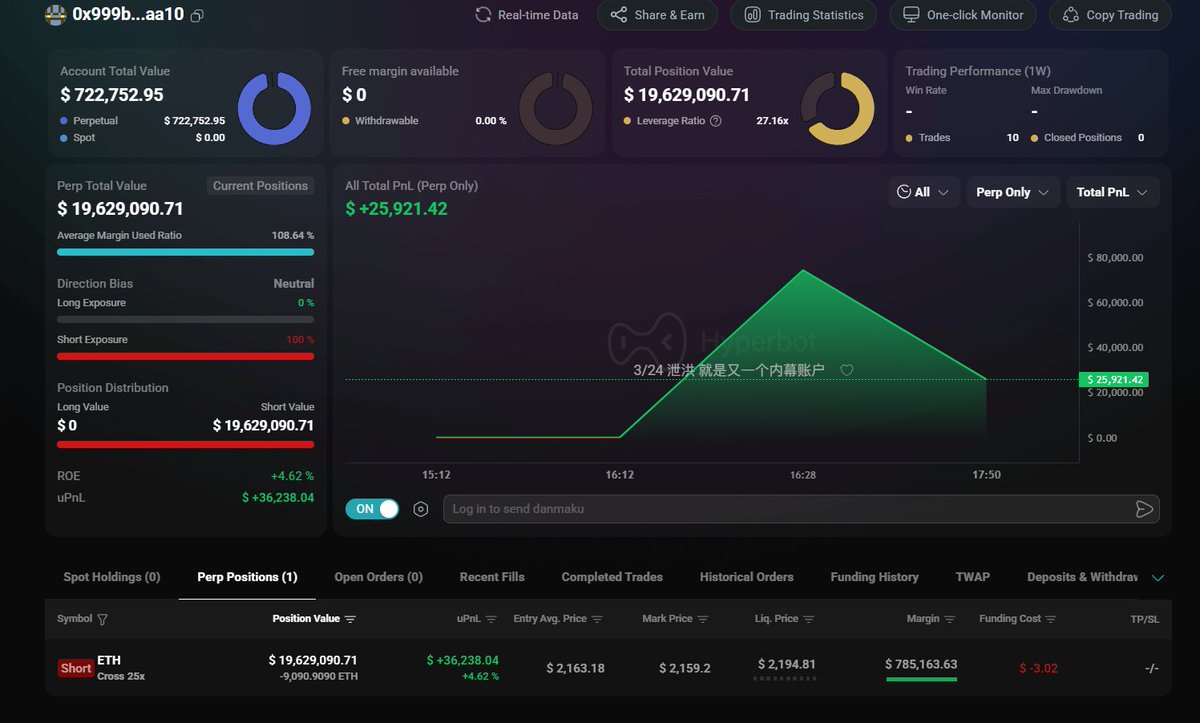Click the Average Margin Used Ratio bar
The image size is (1200, 723).
point(186,252)
